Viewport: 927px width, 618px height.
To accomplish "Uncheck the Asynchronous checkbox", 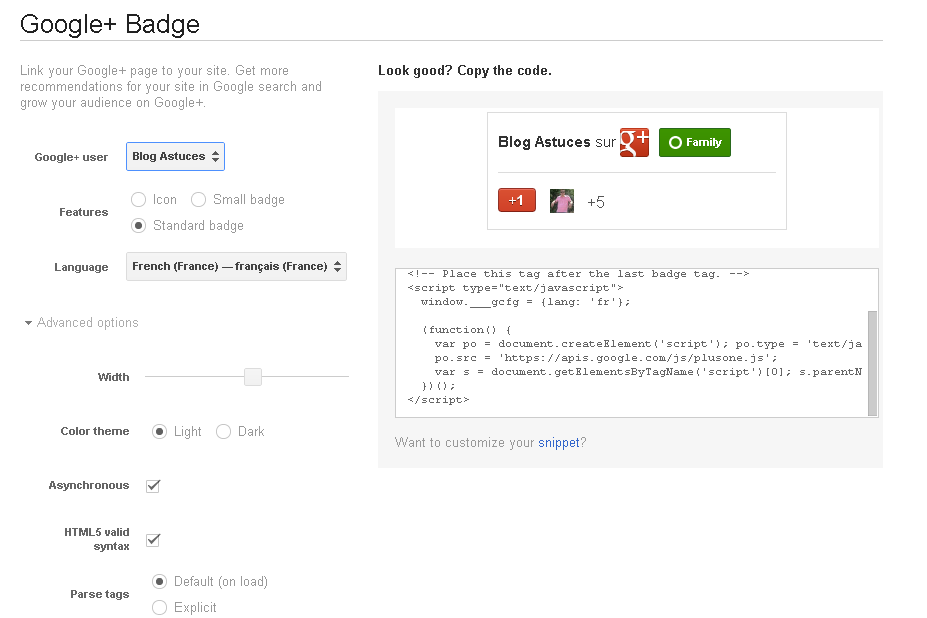I will (x=153, y=486).
